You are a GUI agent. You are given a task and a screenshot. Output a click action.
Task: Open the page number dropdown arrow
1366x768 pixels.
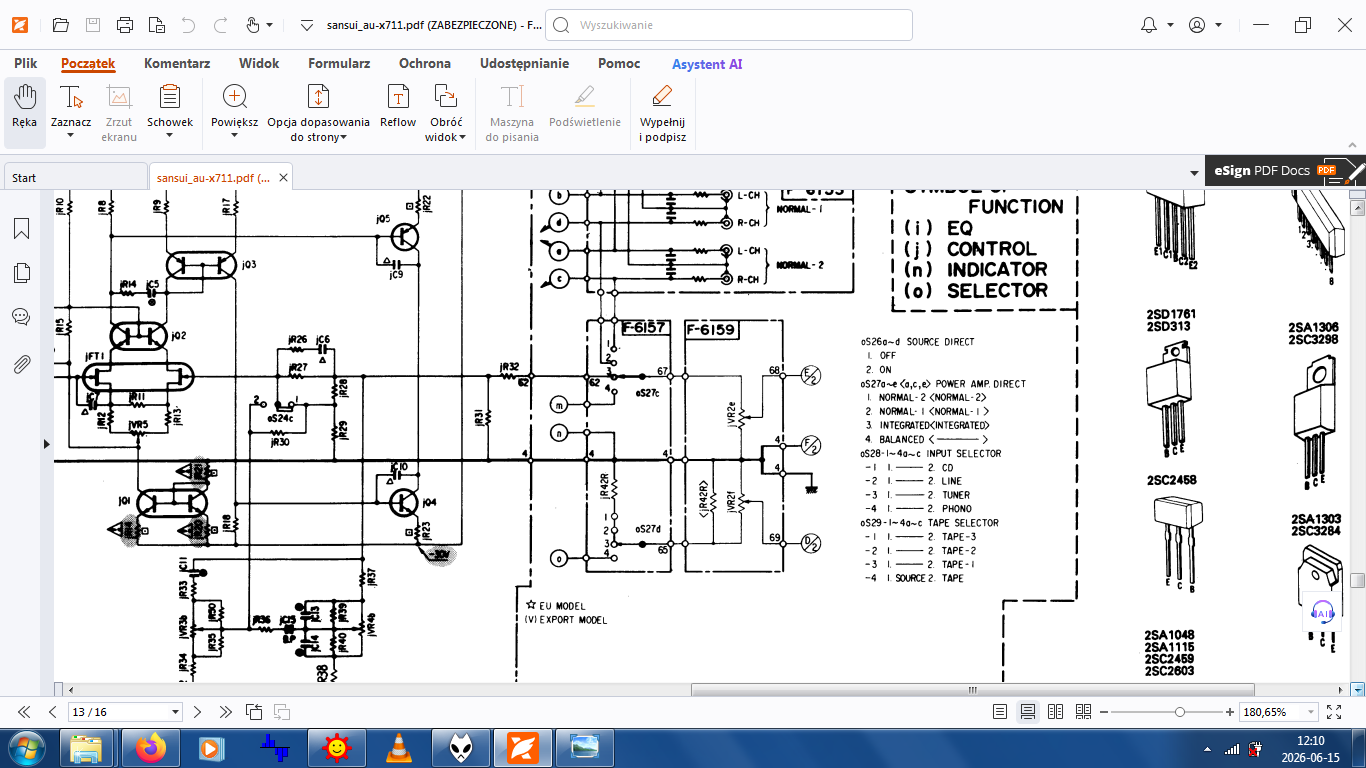(176, 713)
